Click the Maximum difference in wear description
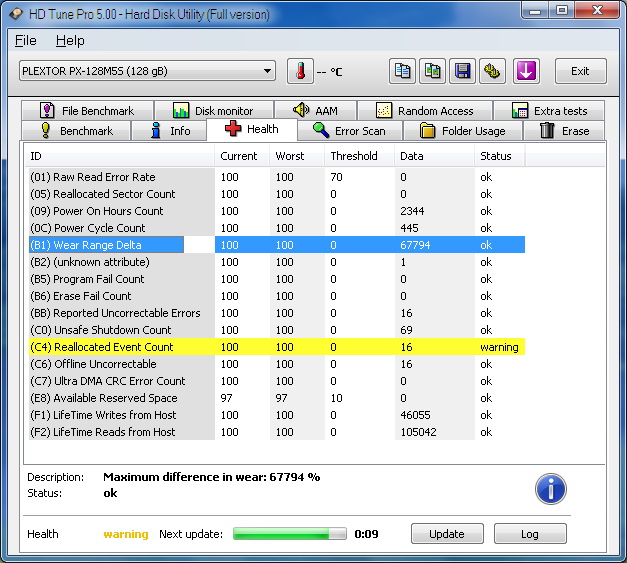 212,477
